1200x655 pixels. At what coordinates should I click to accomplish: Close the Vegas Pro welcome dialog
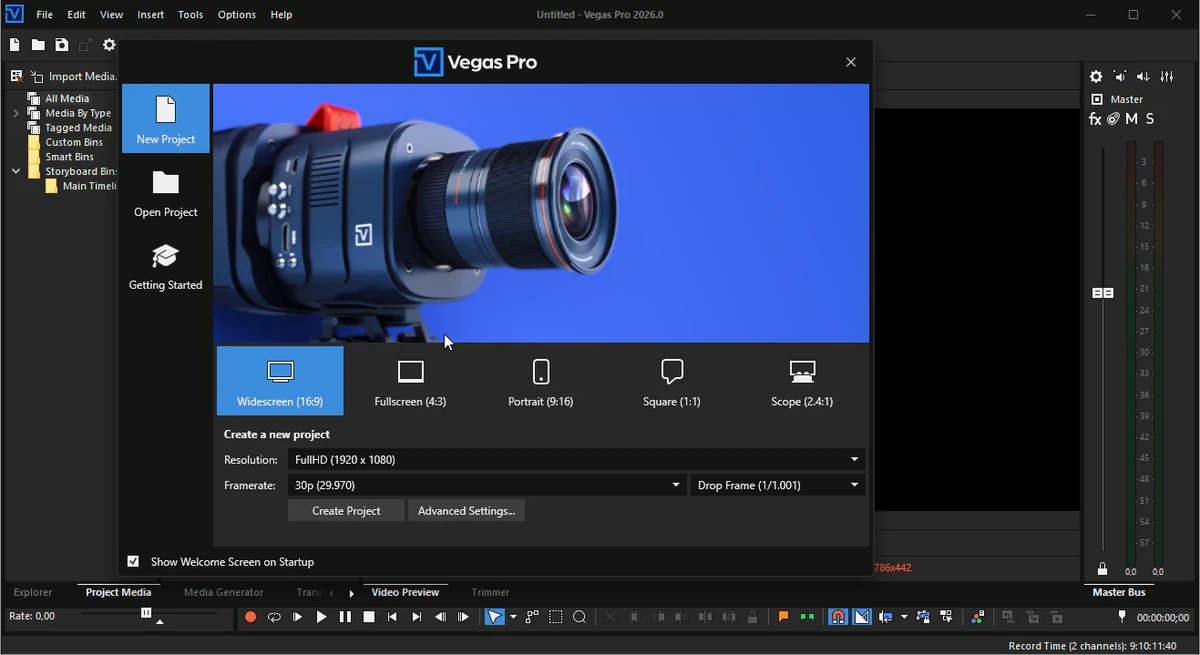coord(851,62)
